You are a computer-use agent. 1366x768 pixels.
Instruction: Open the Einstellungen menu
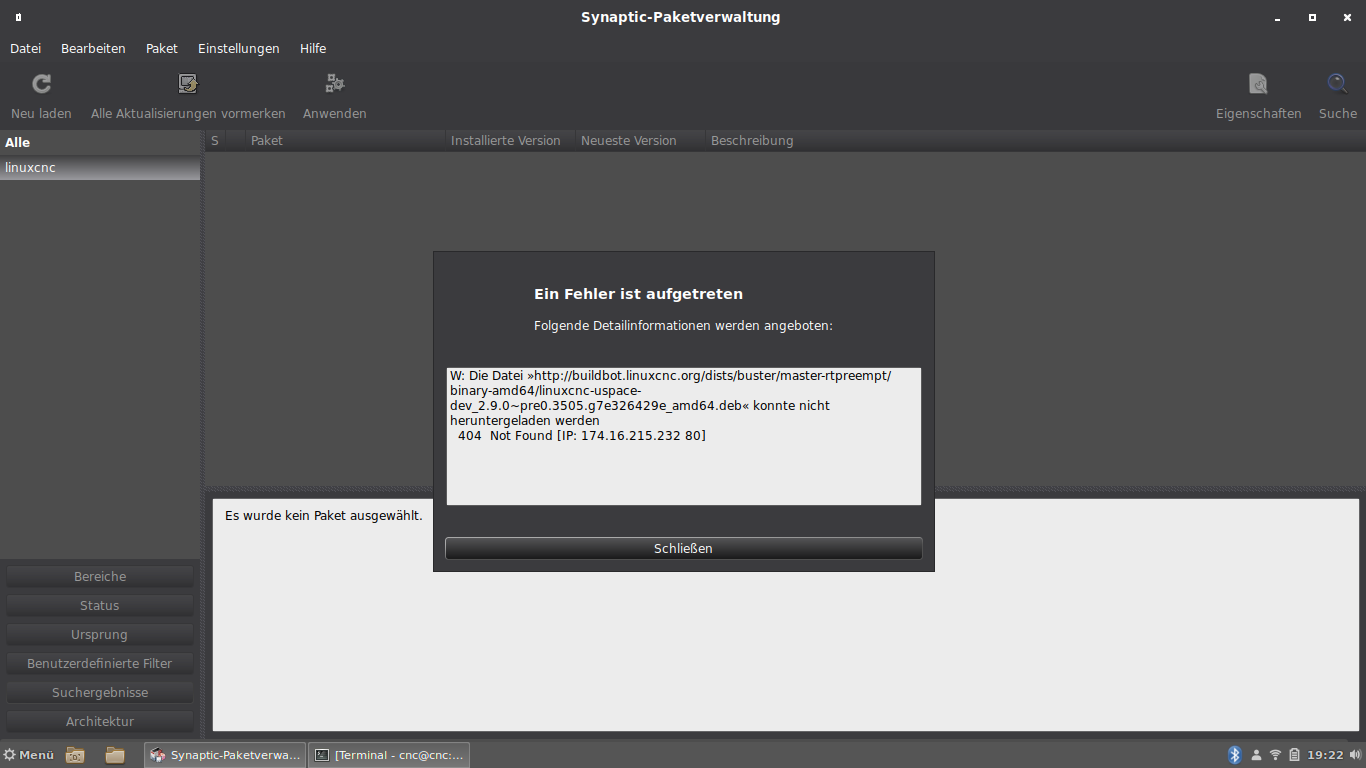click(x=239, y=48)
